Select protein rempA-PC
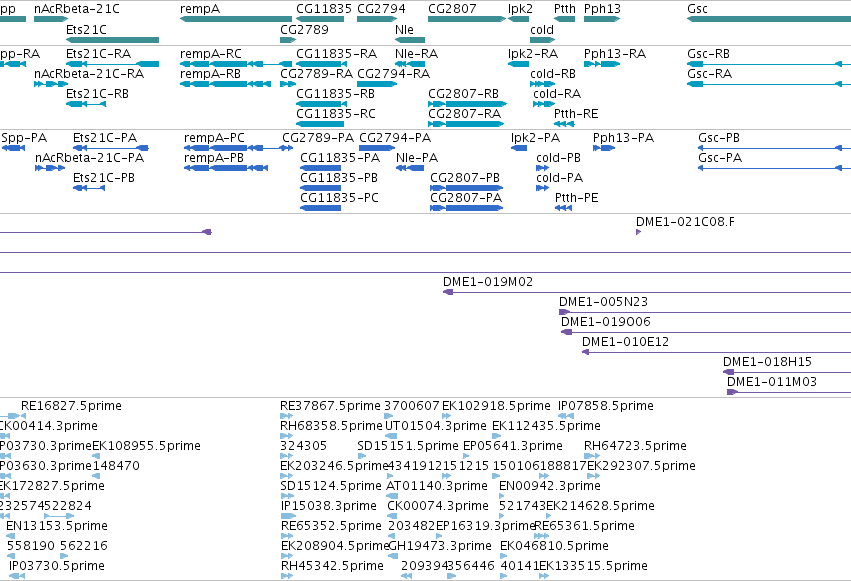The width and height of the screenshot is (851, 581). pos(214,137)
